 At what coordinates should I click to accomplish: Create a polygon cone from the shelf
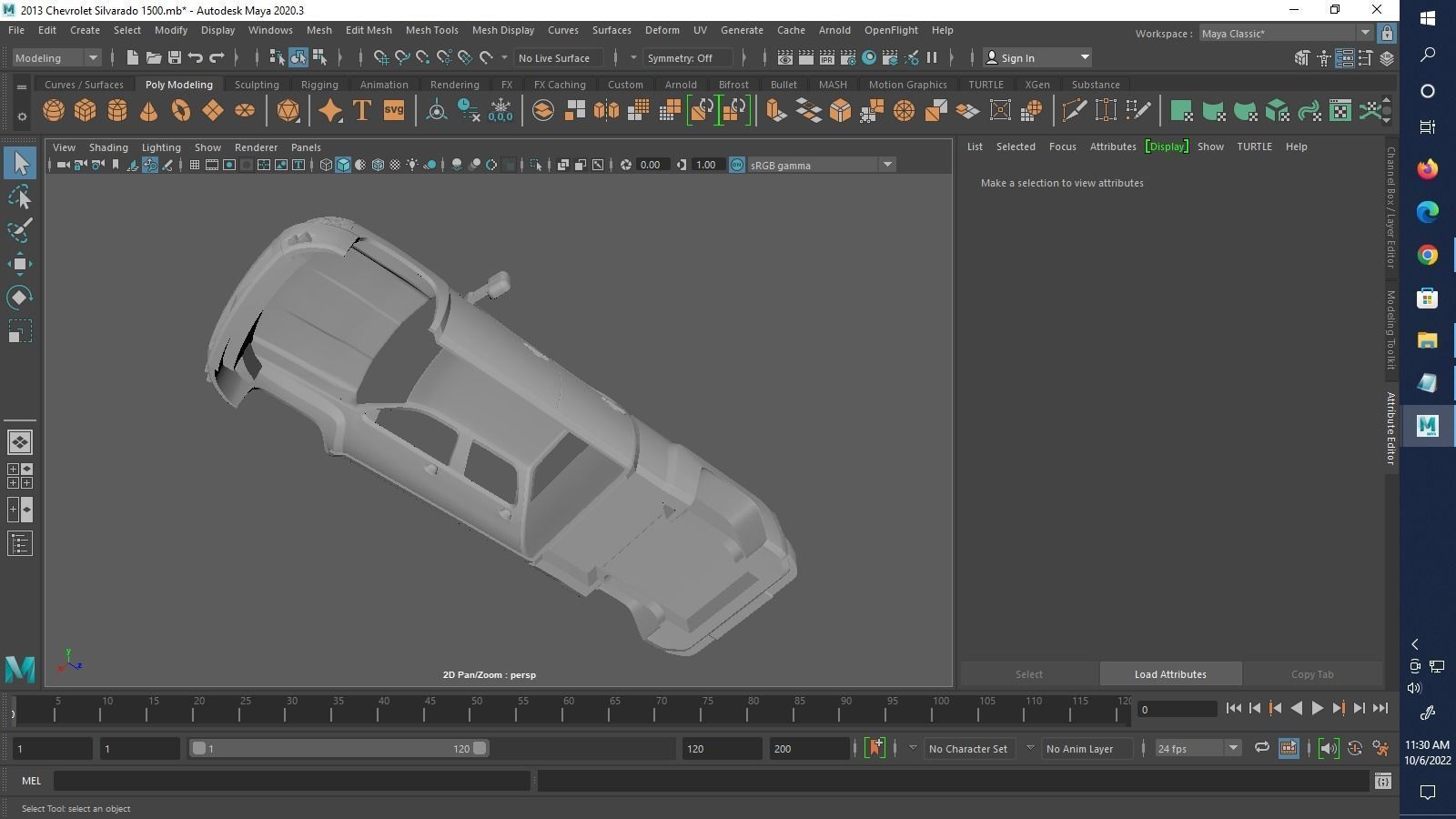point(149,111)
